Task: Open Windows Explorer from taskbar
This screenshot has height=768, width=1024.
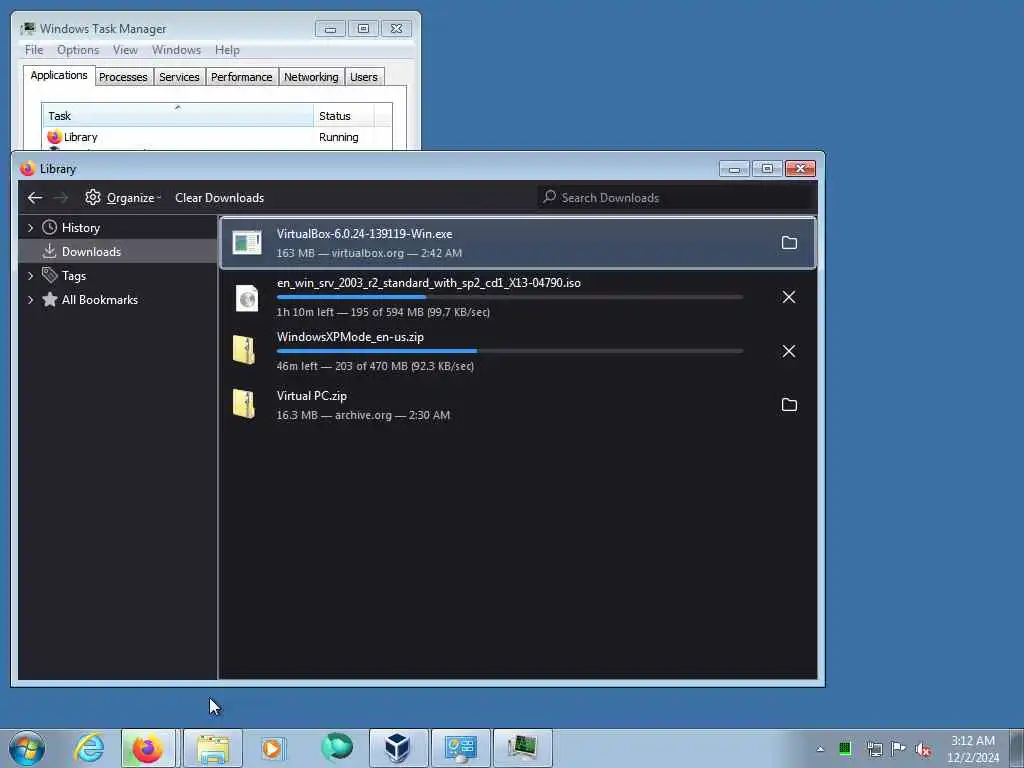Action: point(213,748)
